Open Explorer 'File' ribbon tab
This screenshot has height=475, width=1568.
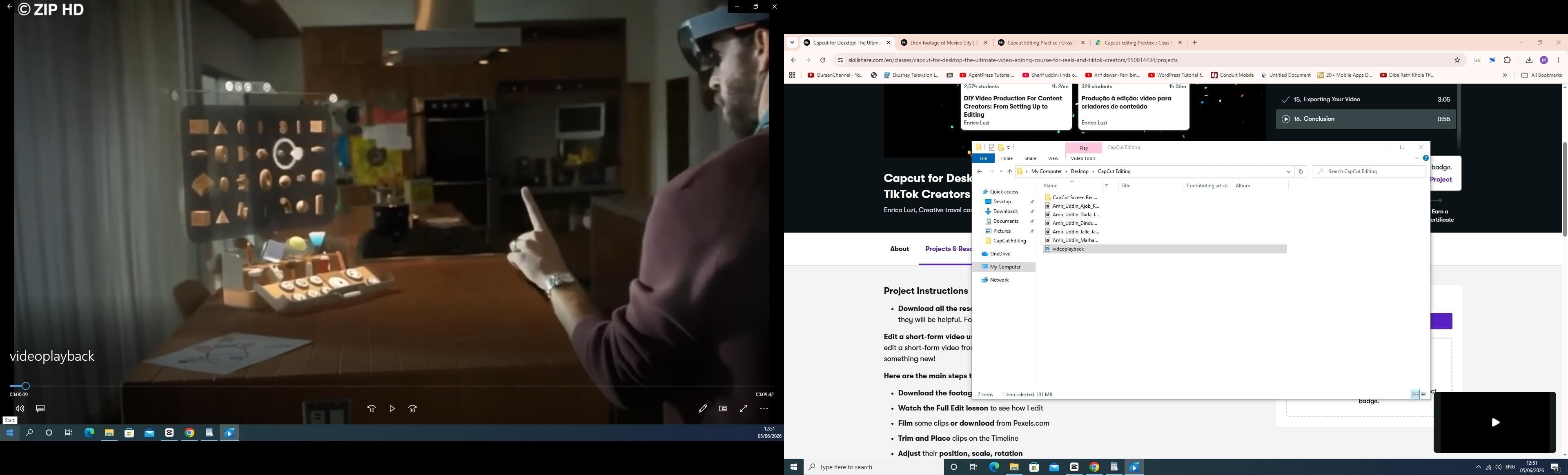[983, 158]
